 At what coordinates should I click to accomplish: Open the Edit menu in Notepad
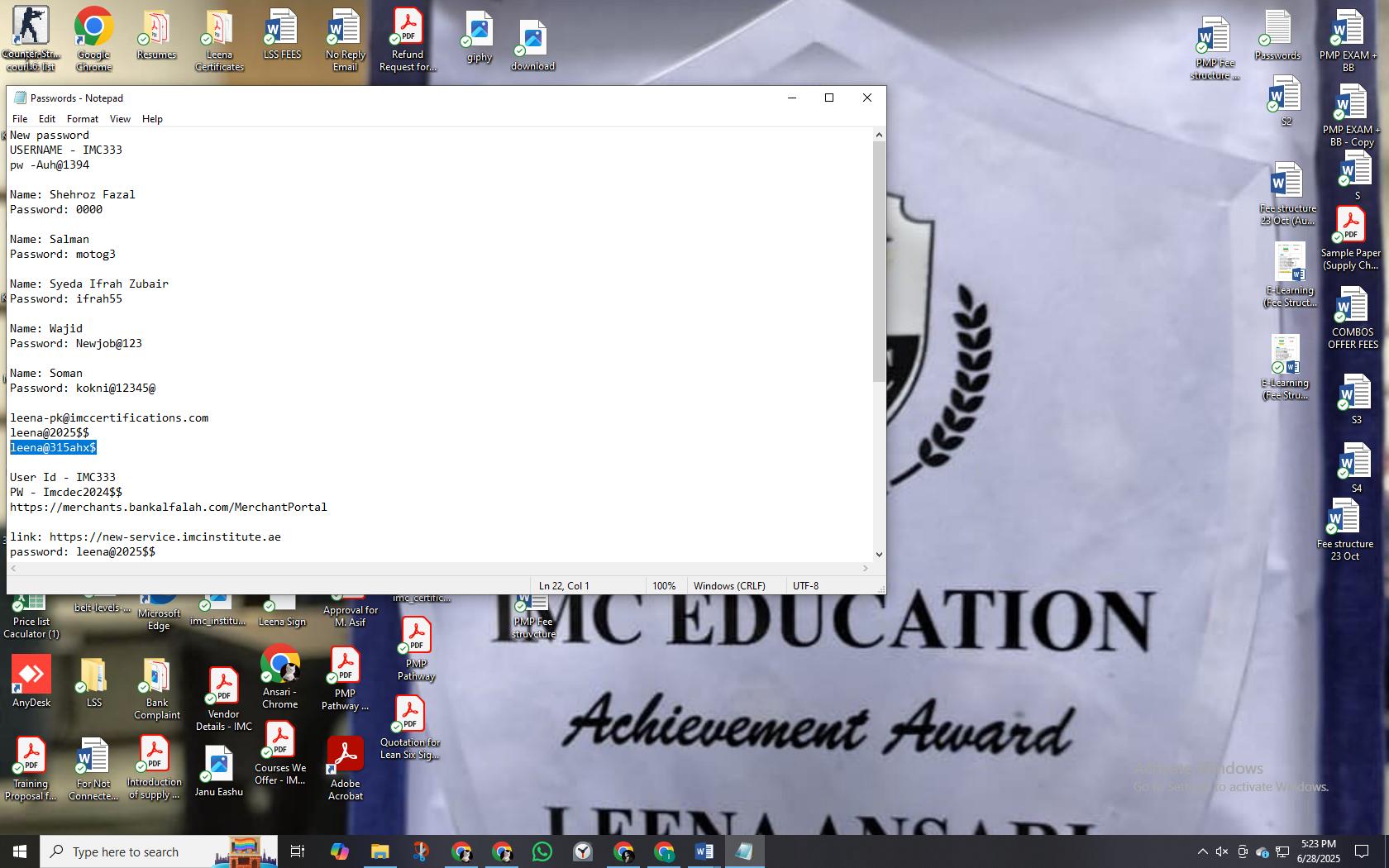pos(47,119)
